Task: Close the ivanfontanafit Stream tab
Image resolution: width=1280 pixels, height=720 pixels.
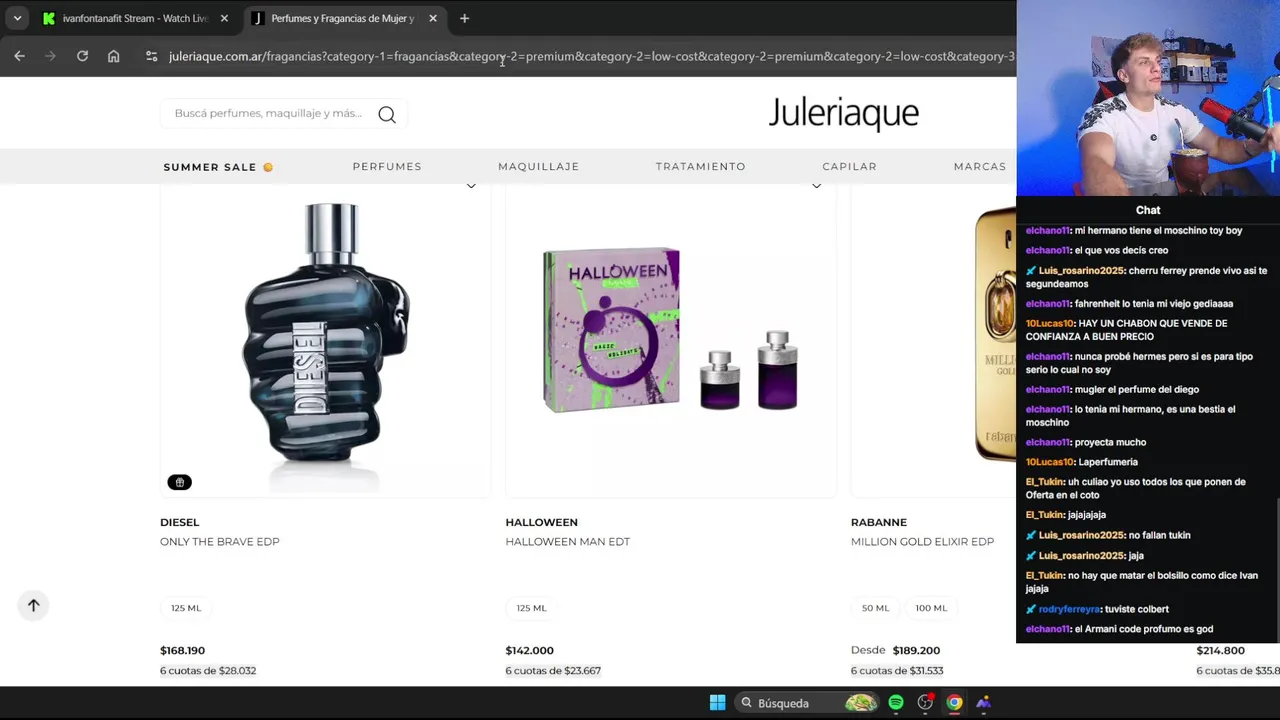Action: point(224,18)
